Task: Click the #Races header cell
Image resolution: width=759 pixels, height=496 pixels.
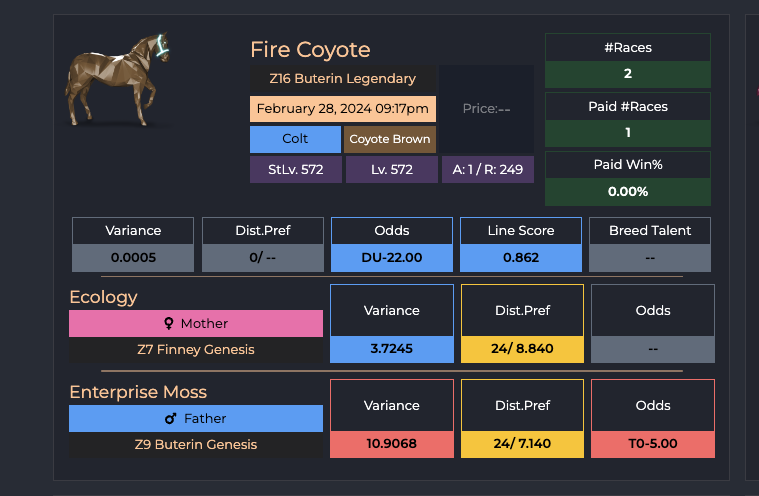Action: pos(628,47)
